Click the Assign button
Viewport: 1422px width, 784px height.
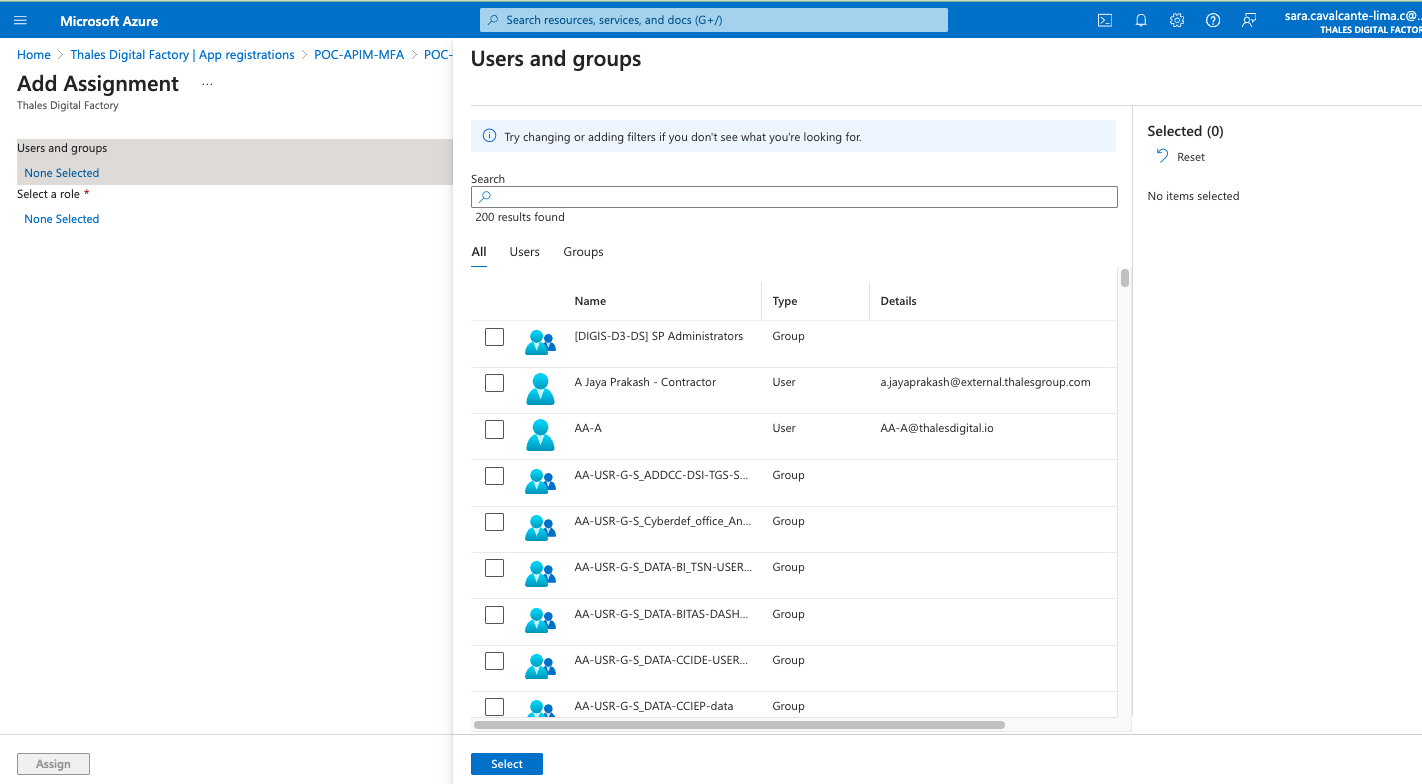click(x=53, y=764)
